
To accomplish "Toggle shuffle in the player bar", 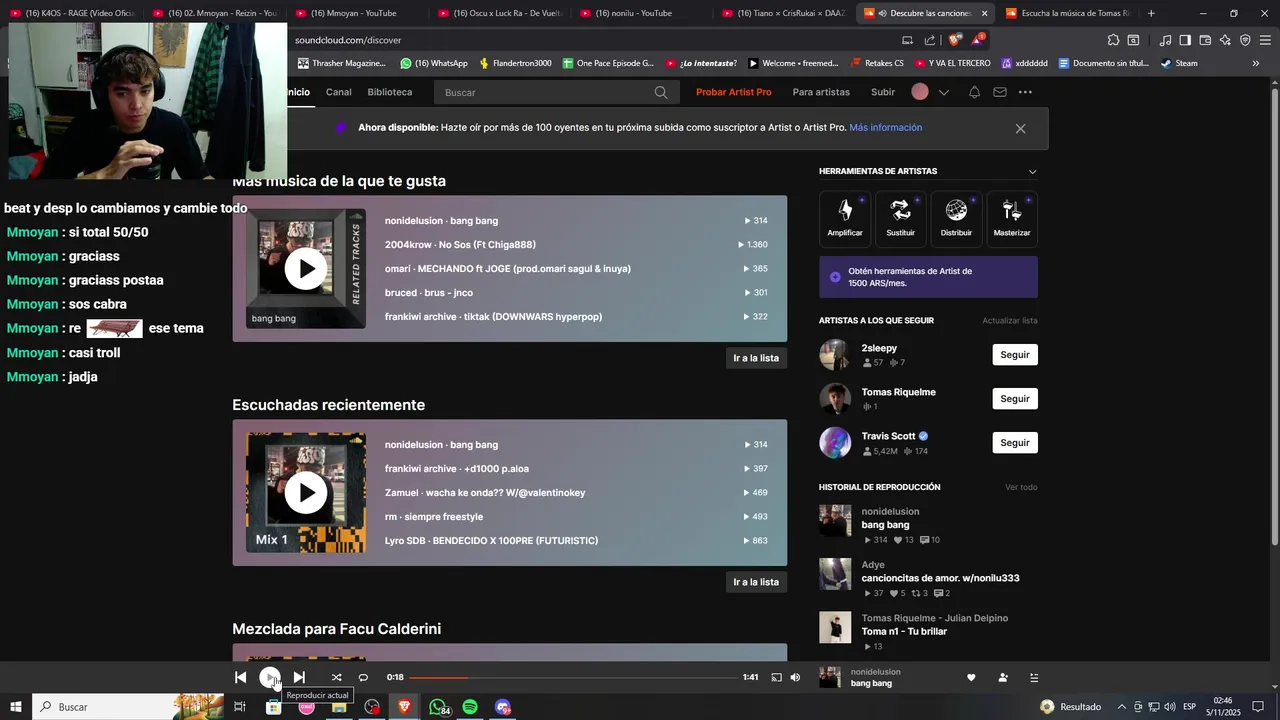I will (336, 677).
